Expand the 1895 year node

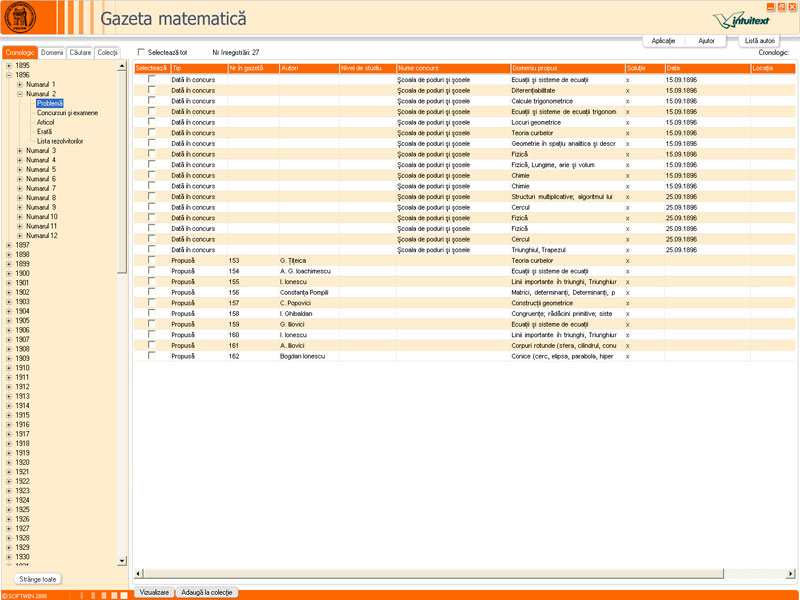9,66
